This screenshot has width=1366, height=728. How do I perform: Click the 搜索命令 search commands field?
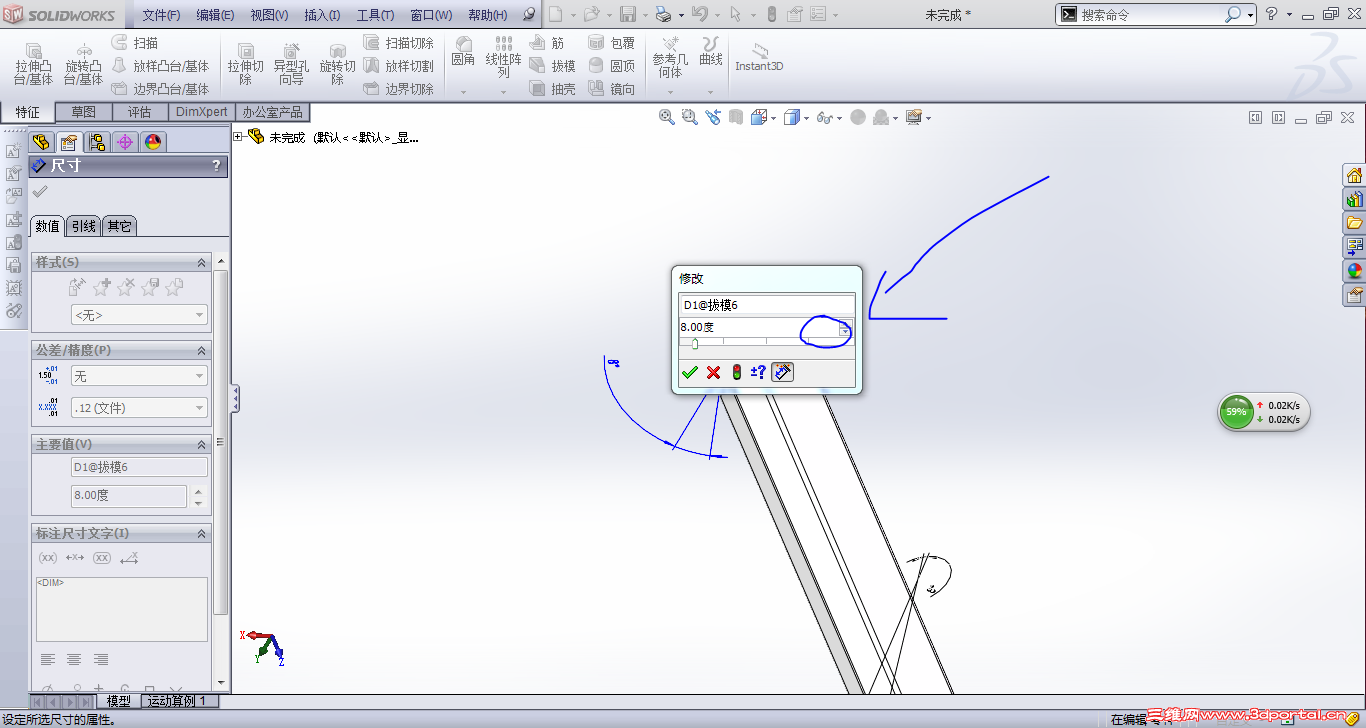point(1152,15)
